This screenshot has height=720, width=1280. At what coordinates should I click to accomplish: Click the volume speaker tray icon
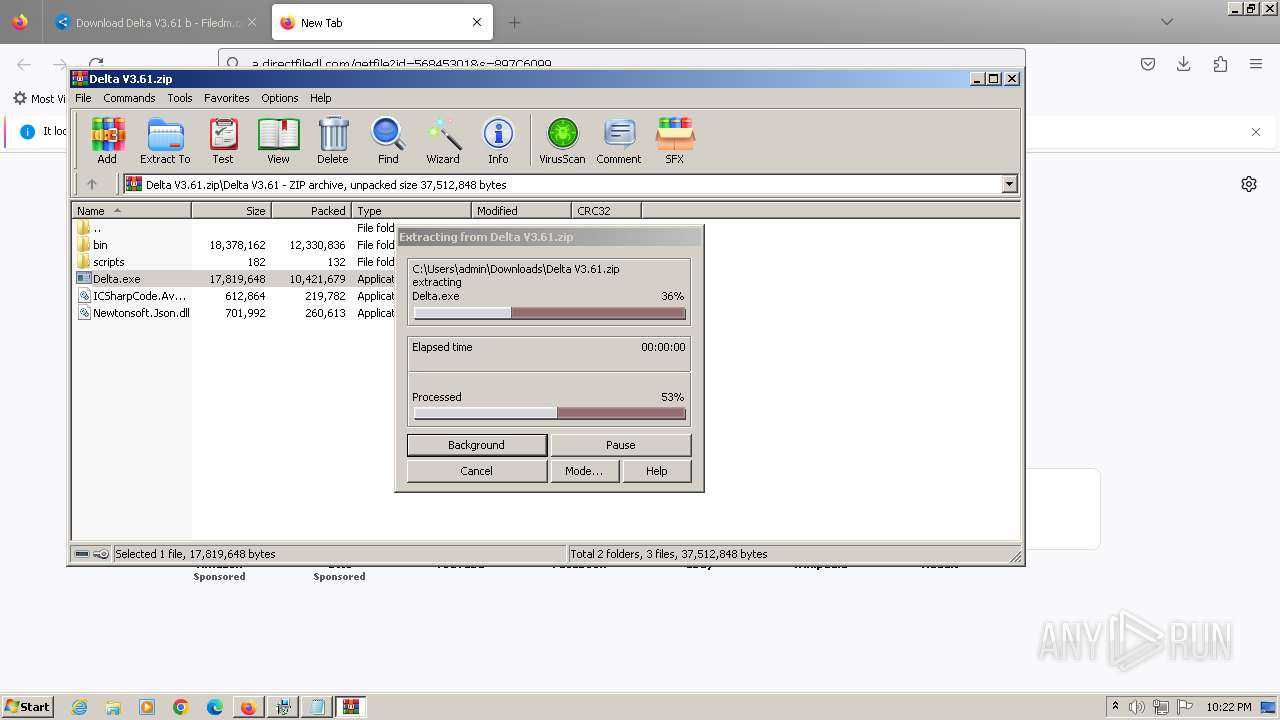coord(1137,707)
